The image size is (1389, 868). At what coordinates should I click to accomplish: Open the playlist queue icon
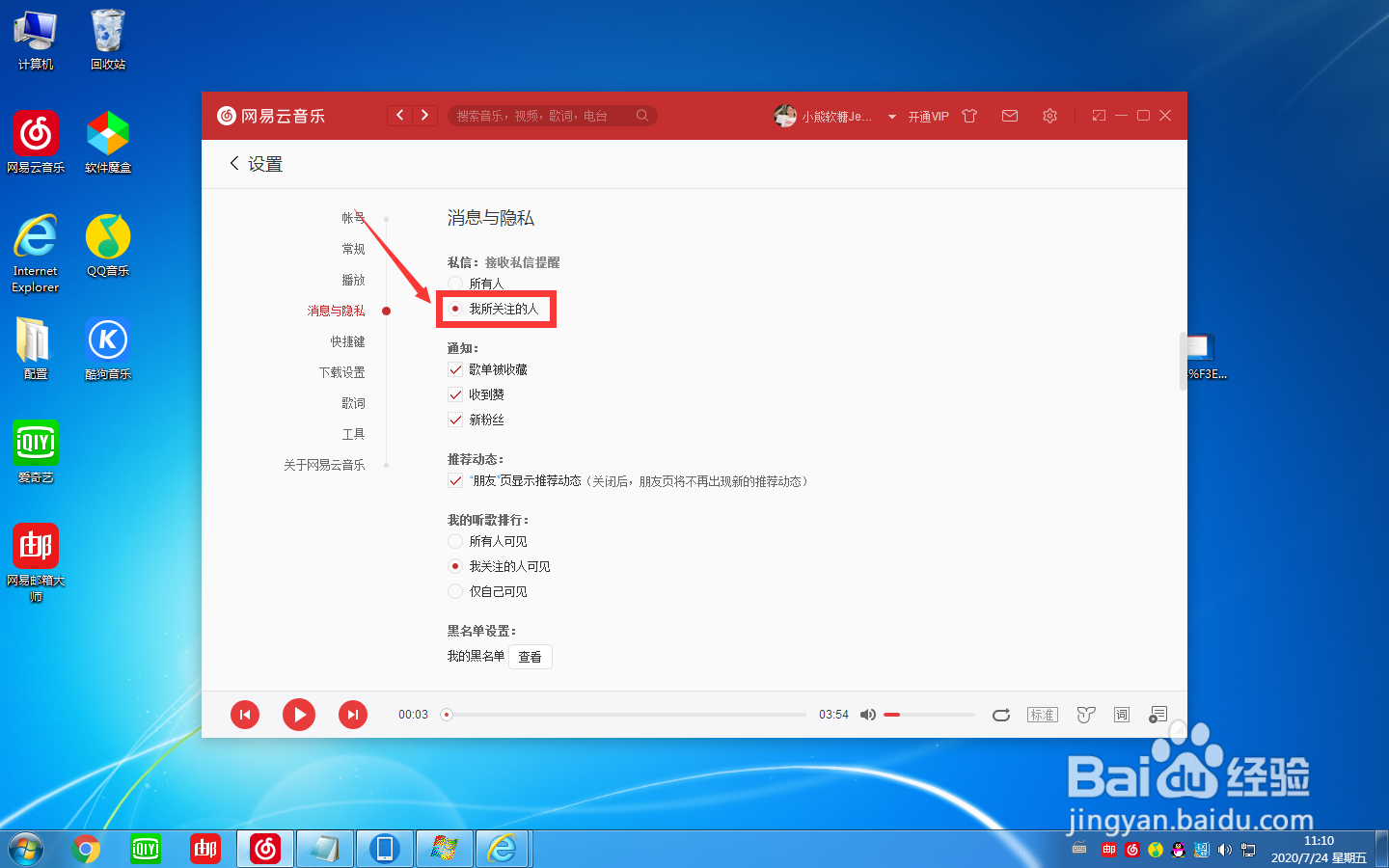click(x=1158, y=715)
